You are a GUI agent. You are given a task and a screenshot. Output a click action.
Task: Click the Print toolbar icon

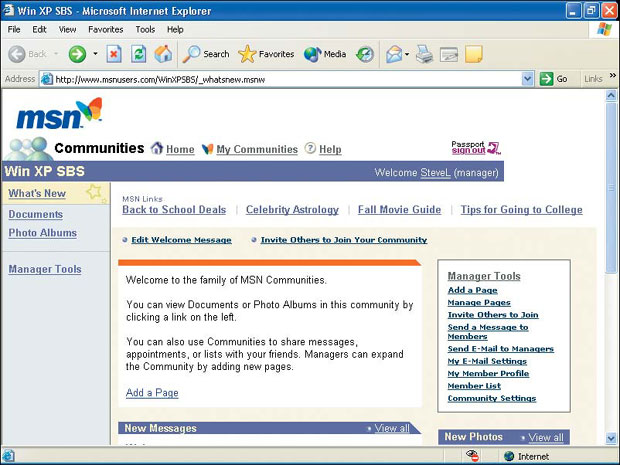tap(424, 54)
